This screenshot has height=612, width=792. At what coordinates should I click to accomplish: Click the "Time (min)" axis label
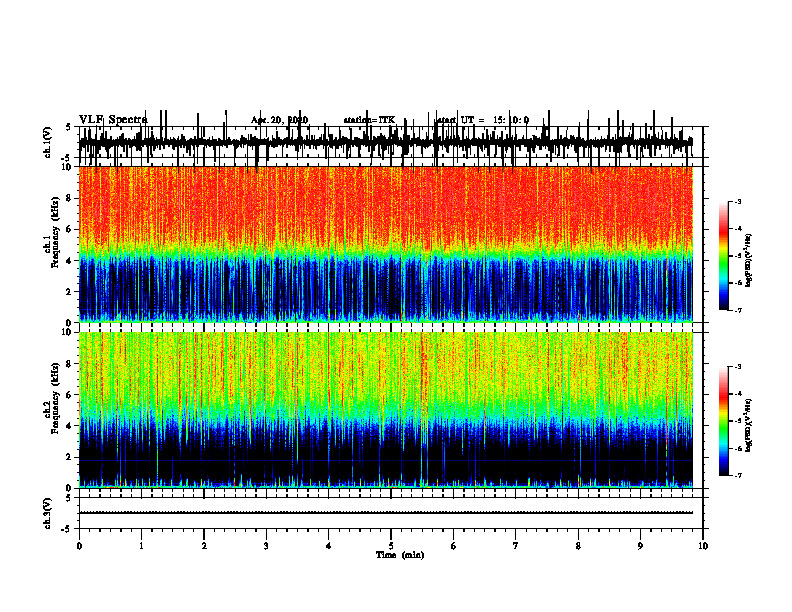pyautogui.click(x=400, y=555)
